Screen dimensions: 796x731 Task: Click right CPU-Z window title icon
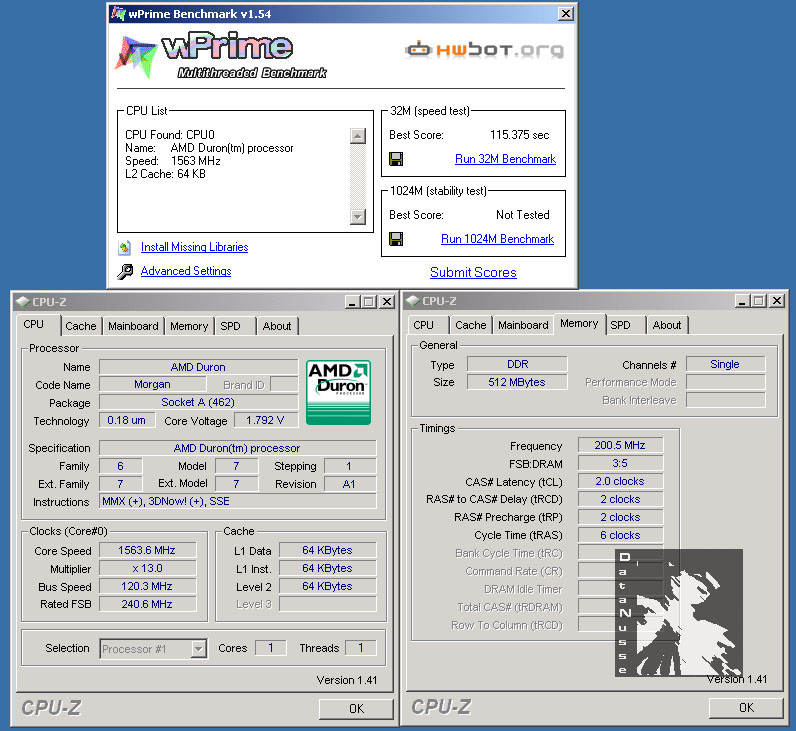click(x=412, y=301)
